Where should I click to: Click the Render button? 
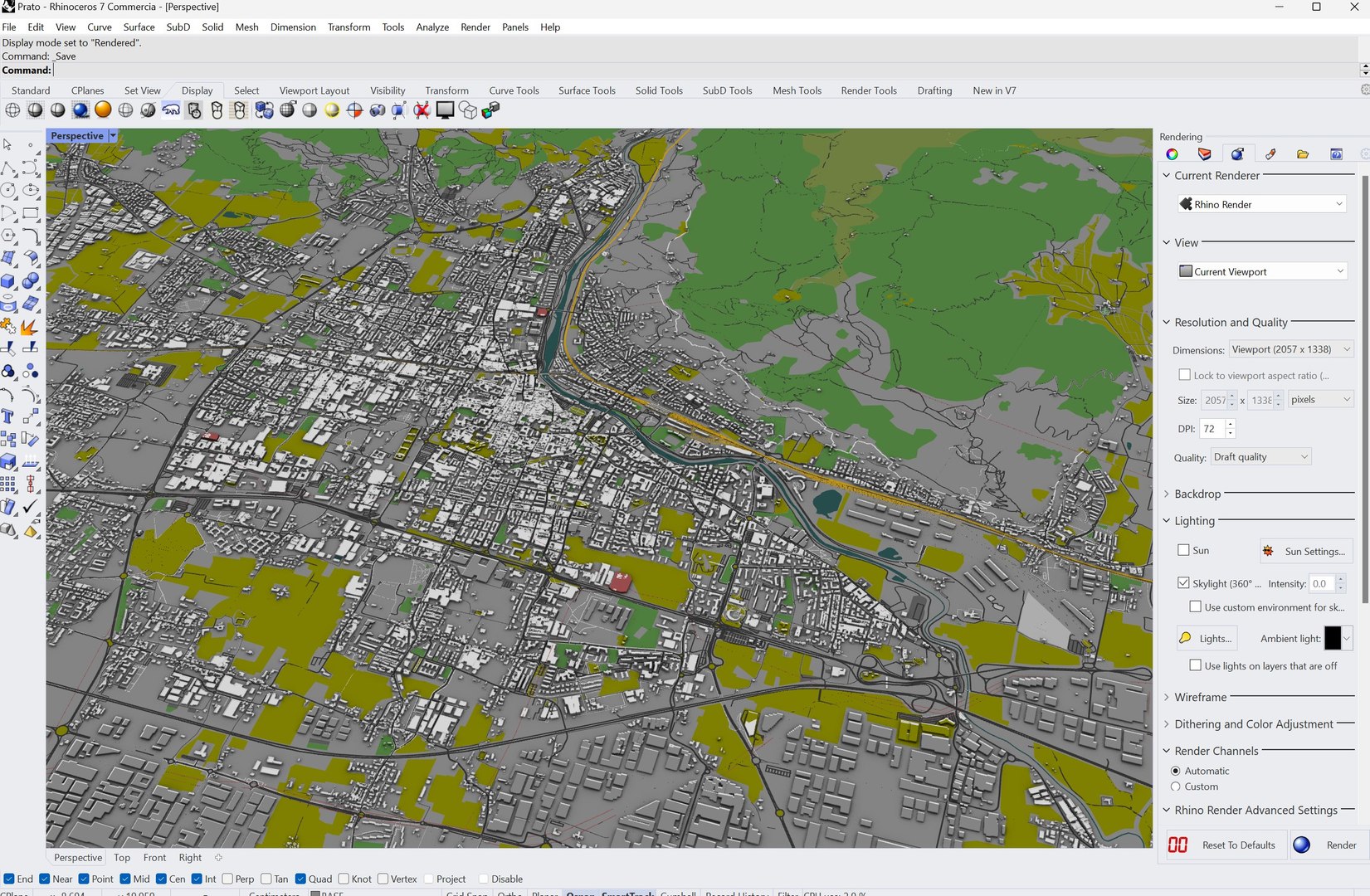[x=1329, y=845]
